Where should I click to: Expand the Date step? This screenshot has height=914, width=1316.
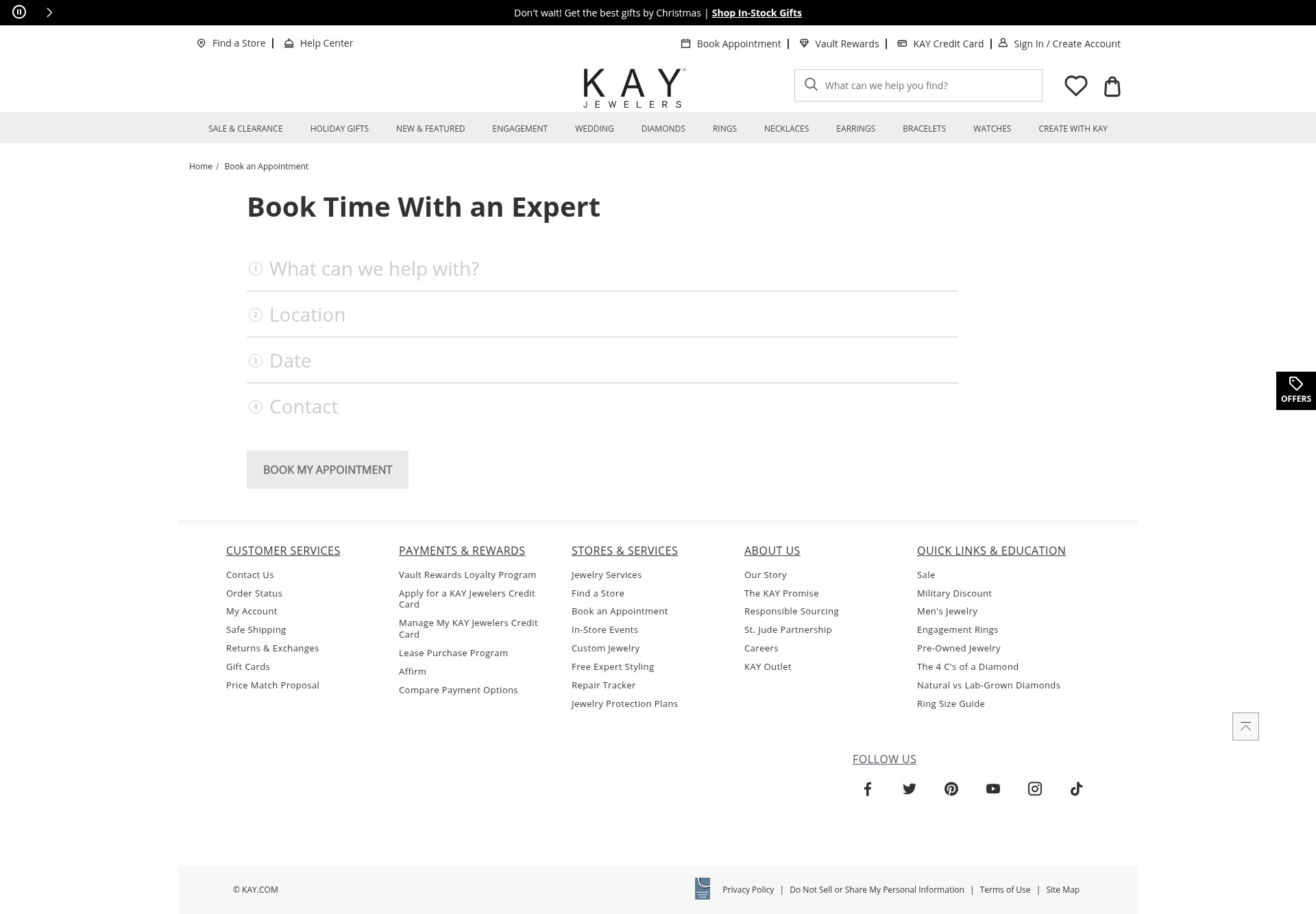coord(602,361)
